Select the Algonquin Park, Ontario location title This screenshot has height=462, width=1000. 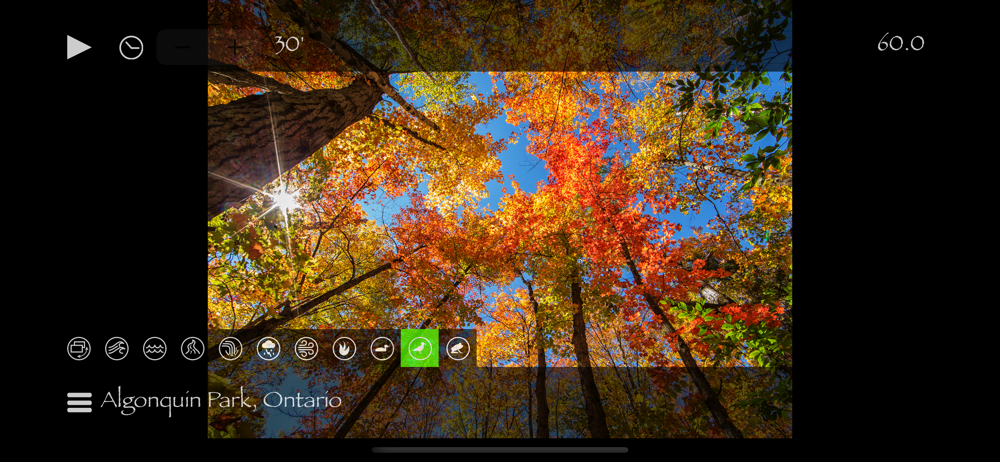[x=221, y=401]
